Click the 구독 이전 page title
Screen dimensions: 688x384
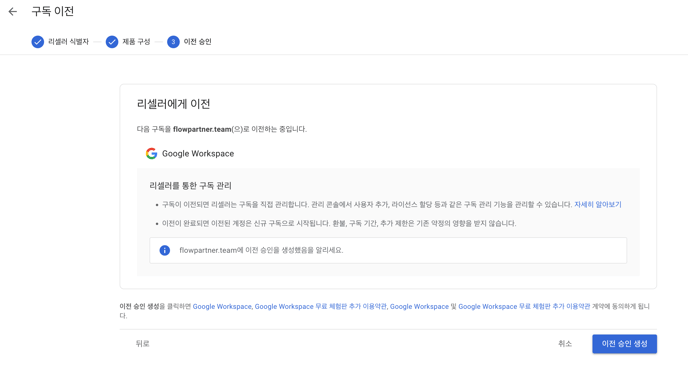coord(53,11)
